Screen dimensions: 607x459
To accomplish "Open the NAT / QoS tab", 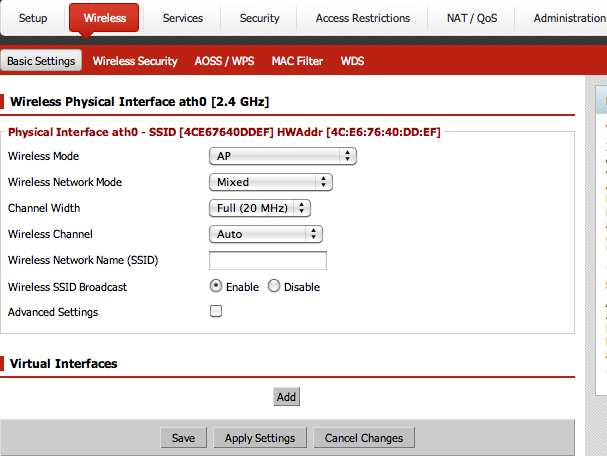I will [x=471, y=18].
